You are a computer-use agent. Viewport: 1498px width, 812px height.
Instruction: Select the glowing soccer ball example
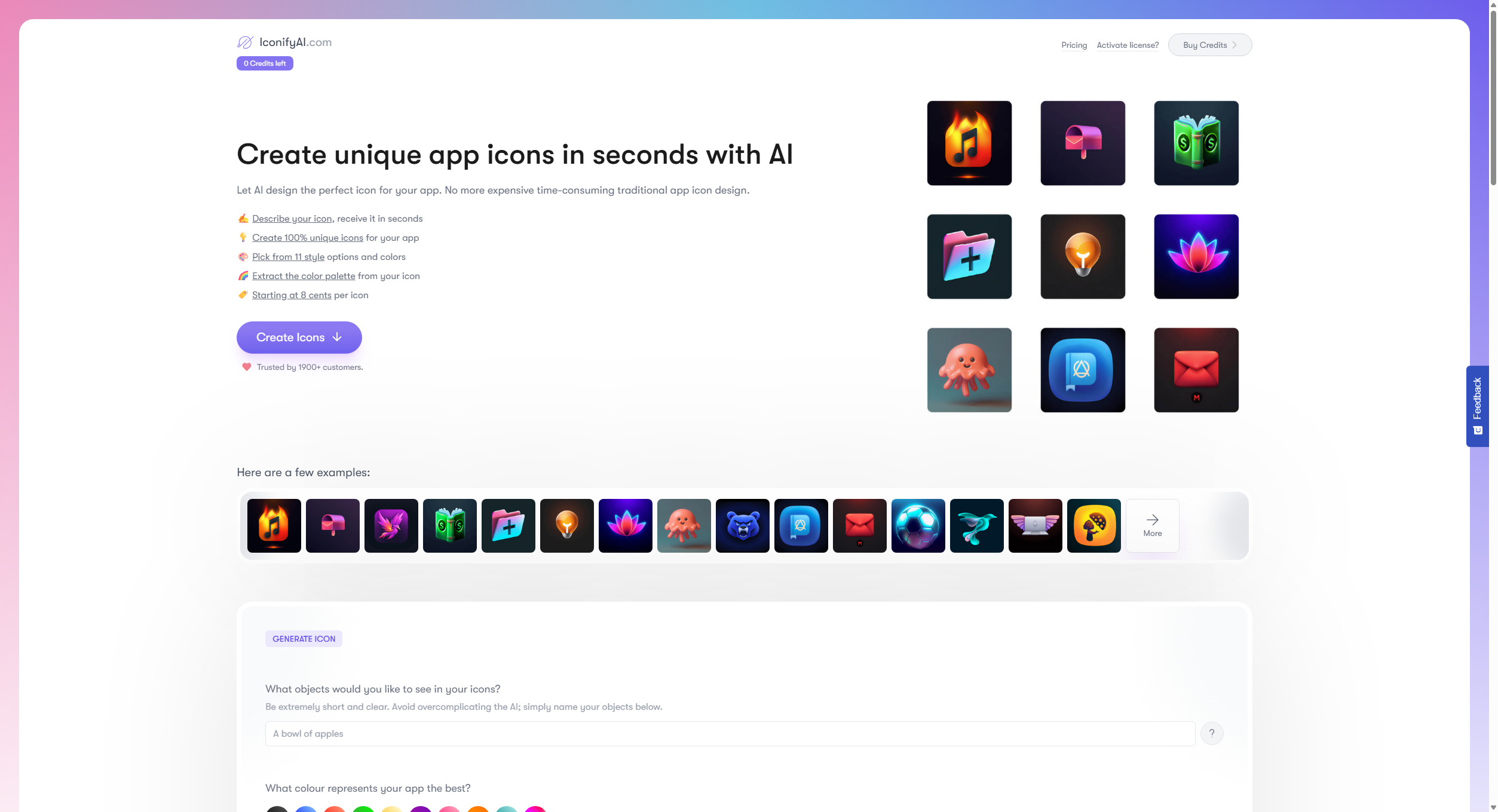[918, 526]
